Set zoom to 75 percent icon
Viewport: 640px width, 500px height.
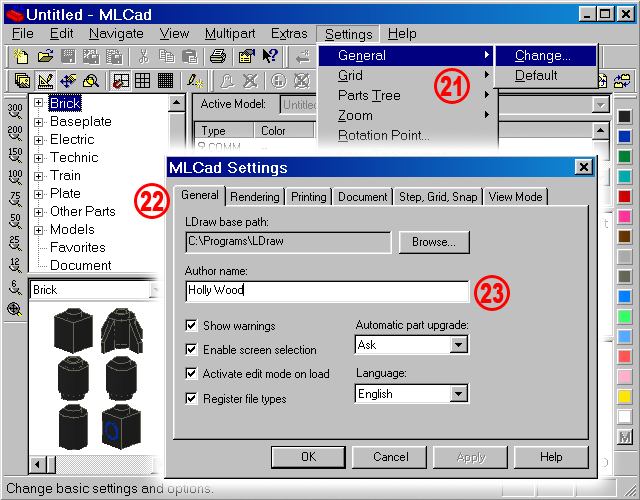tap(15, 199)
